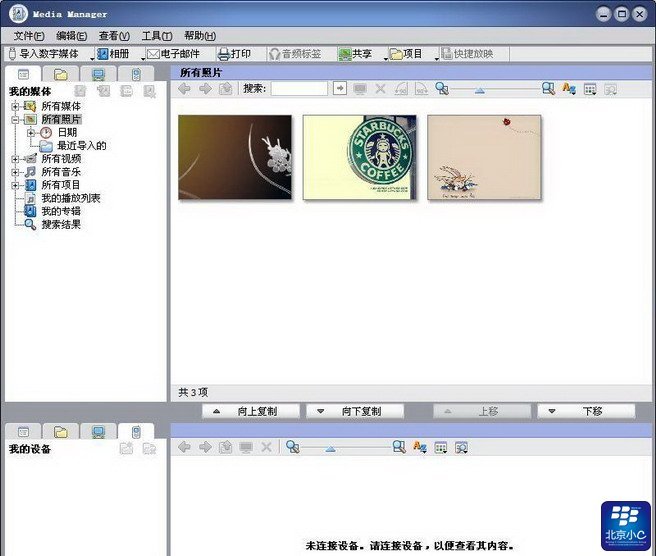Expand the 所有媒体 tree node
This screenshot has height=556, width=656.
click(x=15, y=106)
